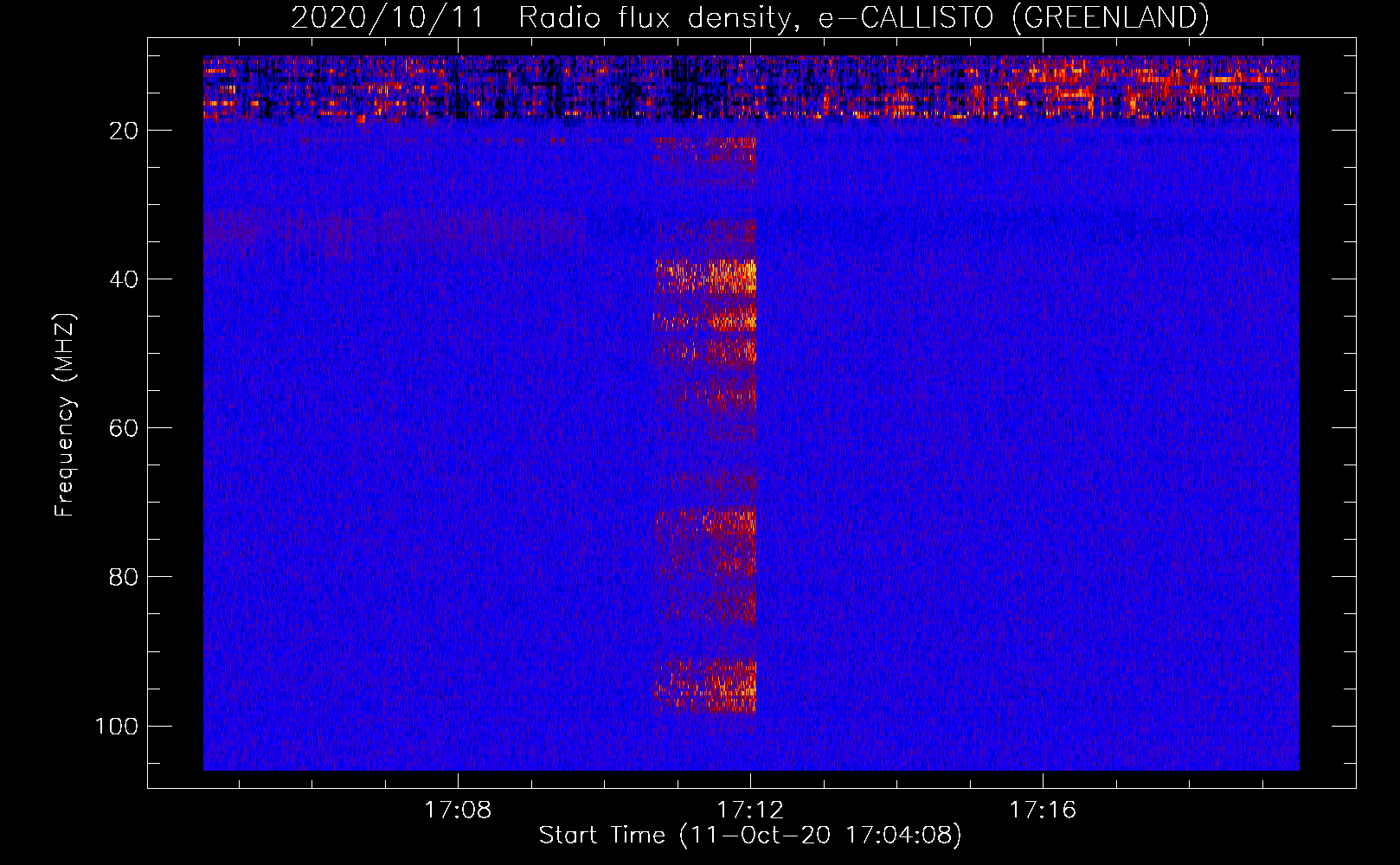Screen dimensions: 1400x865
Task: Click the 80 frequency tick label
Action: coord(123,577)
